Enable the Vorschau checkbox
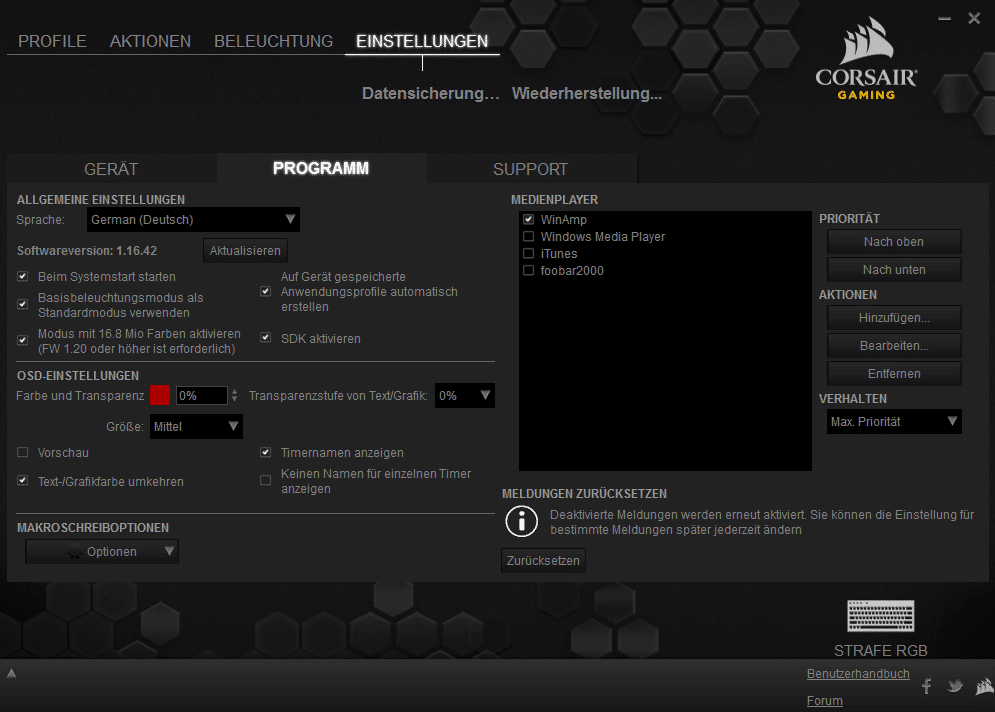The width and height of the screenshot is (995, 712). 23,453
